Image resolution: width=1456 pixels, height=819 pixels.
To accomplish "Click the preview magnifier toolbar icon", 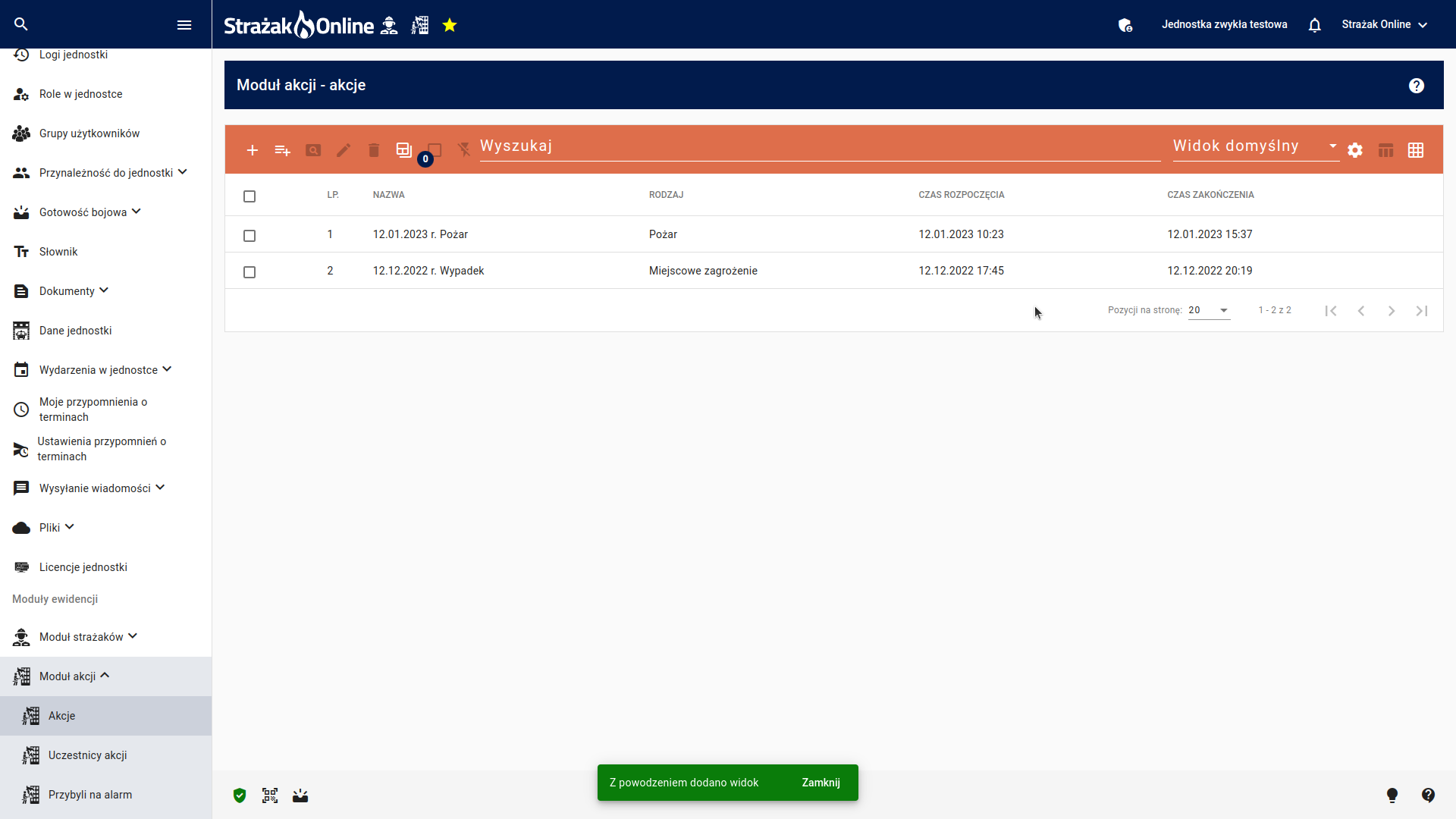I will pyautogui.click(x=313, y=150).
